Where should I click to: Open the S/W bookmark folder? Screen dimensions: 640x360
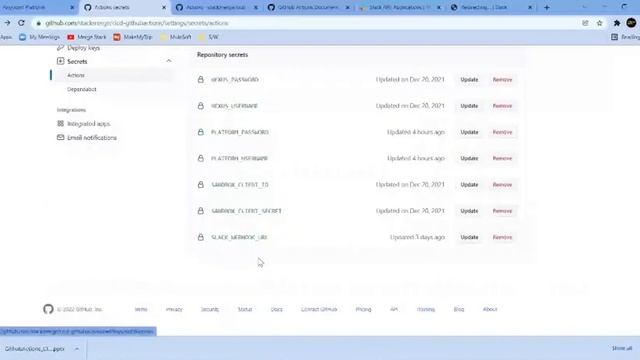click(x=208, y=37)
